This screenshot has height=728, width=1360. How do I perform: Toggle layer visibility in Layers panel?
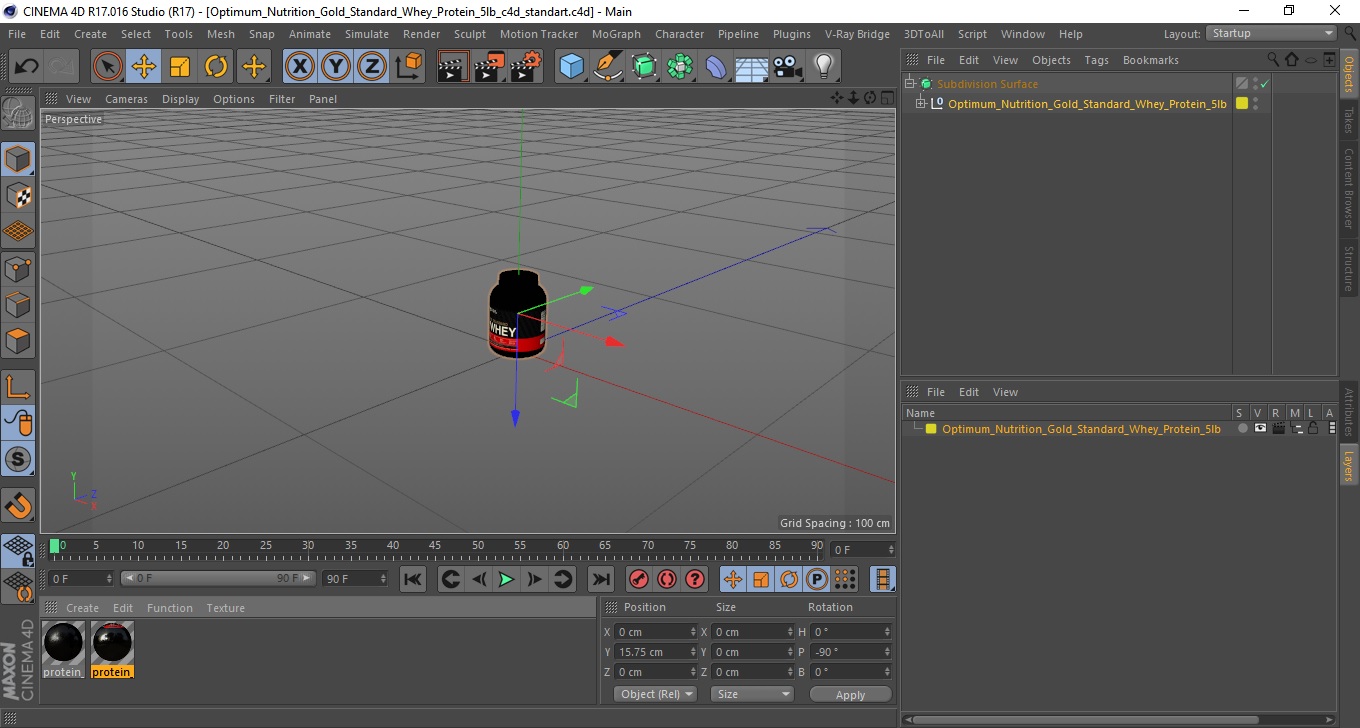coord(1260,428)
